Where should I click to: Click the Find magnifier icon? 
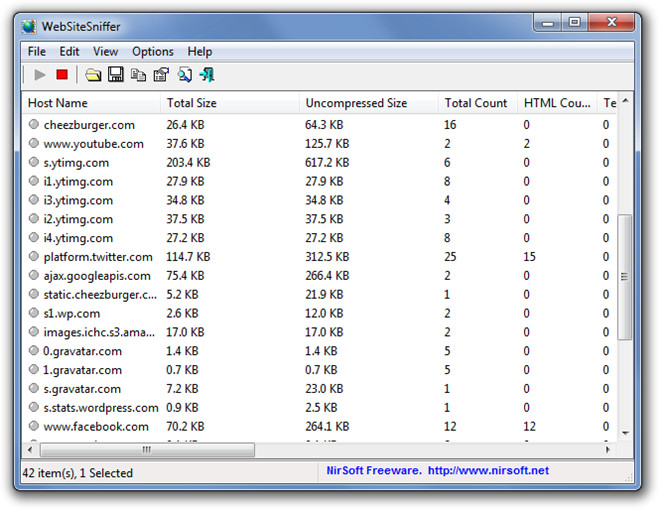point(185,74)
